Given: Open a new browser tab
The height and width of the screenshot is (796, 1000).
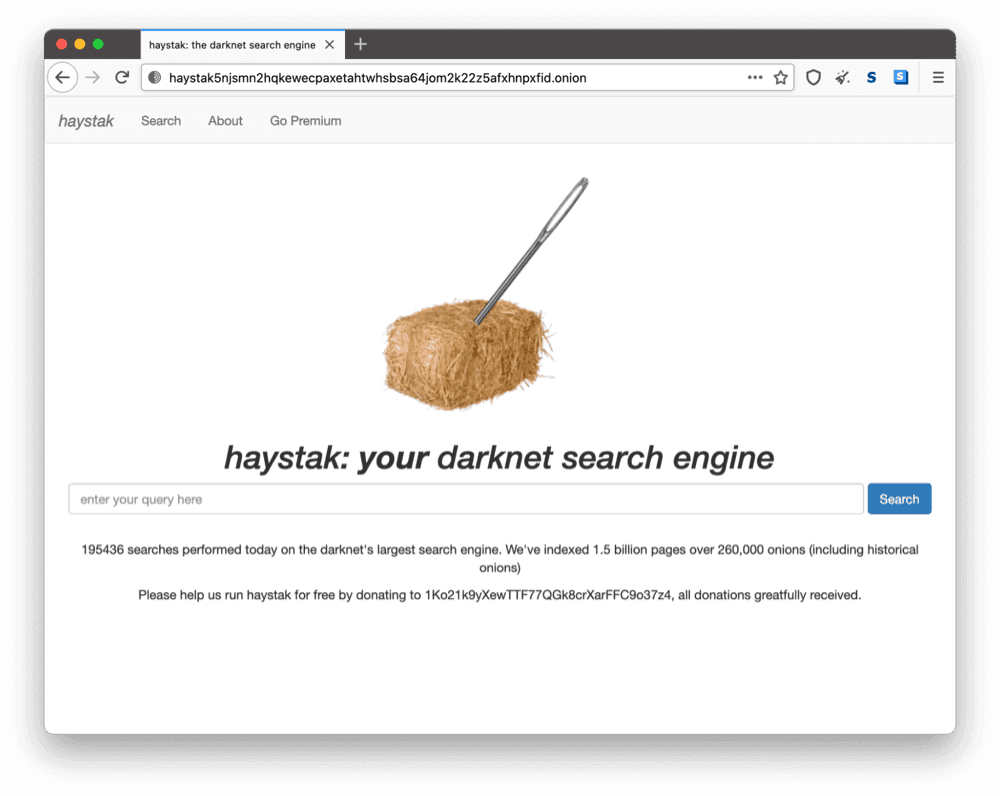Looking at the screenshot, I should point(360,44).
